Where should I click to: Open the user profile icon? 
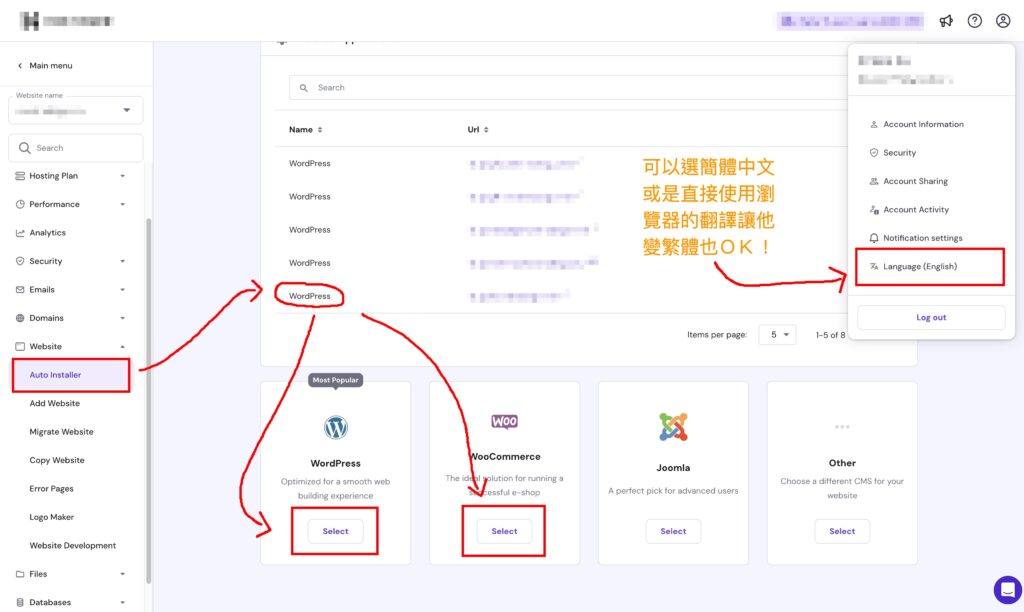[1003, 21]
